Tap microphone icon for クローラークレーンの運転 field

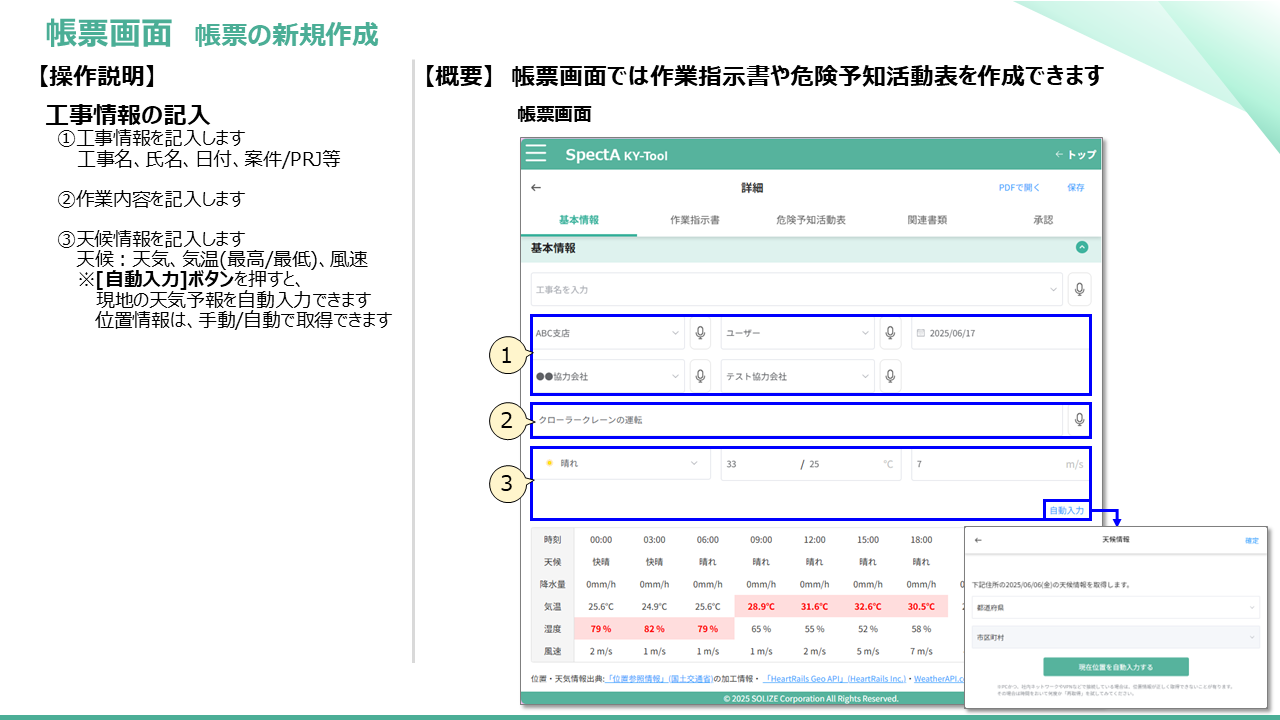1079,420
